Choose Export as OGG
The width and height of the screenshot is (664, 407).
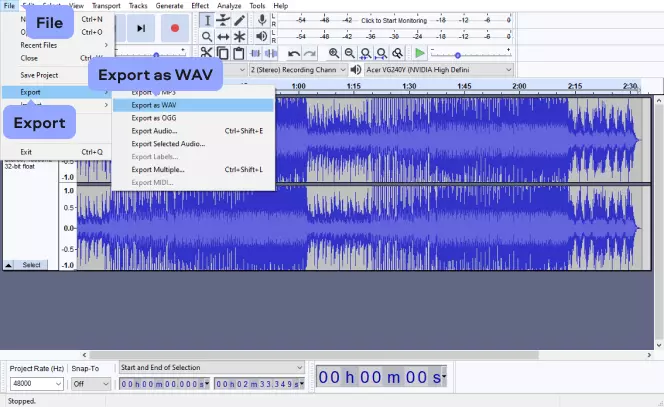tap(193, 118)
